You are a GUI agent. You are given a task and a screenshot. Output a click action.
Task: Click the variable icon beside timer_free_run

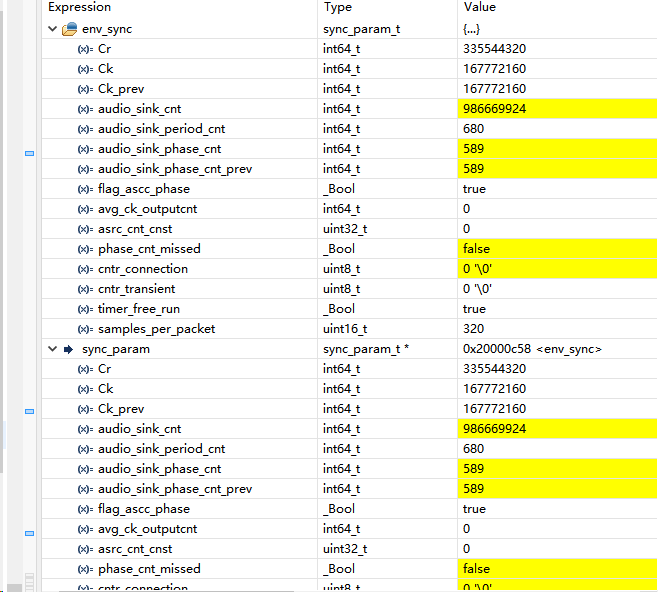click(x=85, y=309)
